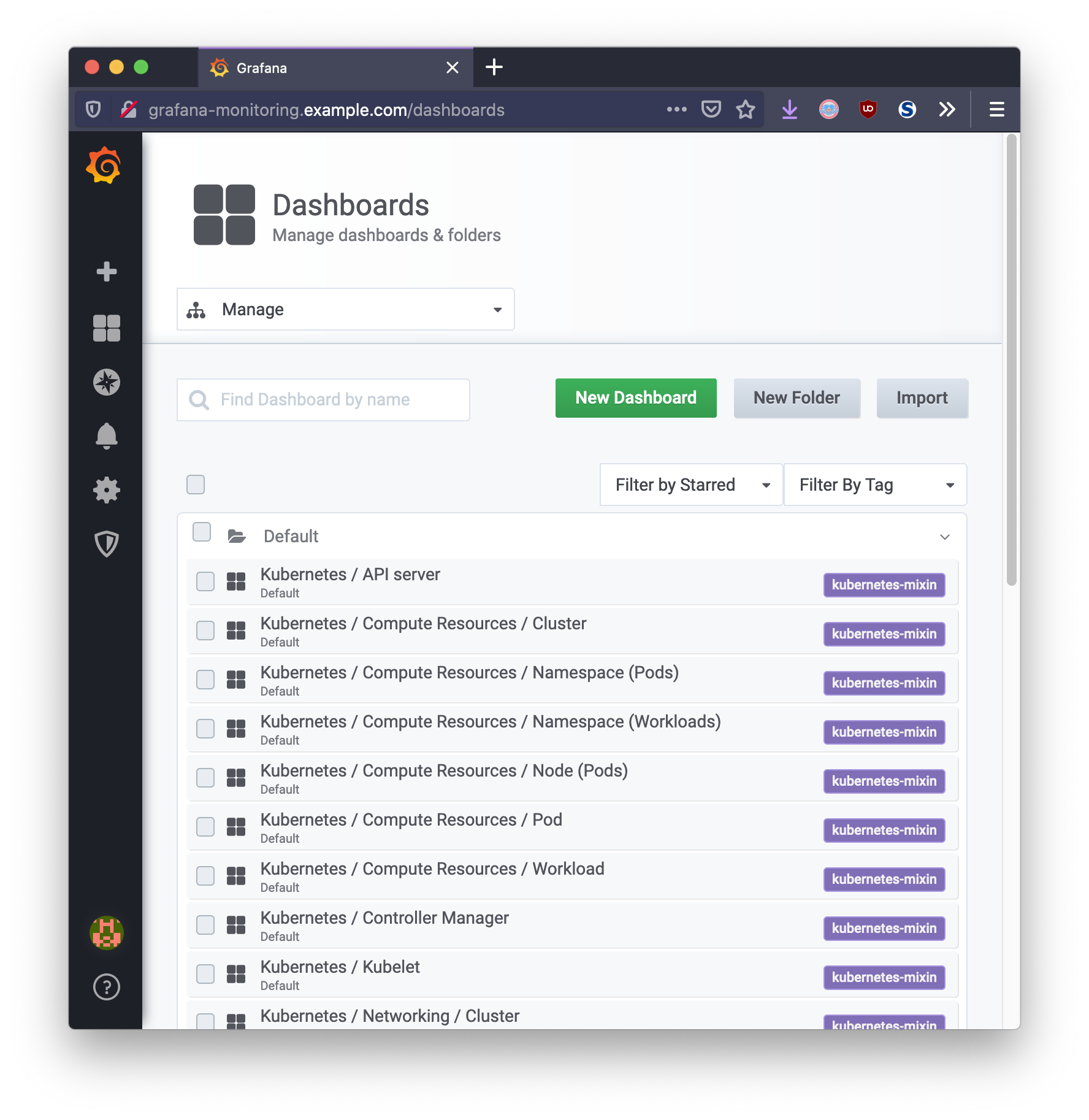
Task: Open the Manage dropdown selector
Action: coord(345,310)
